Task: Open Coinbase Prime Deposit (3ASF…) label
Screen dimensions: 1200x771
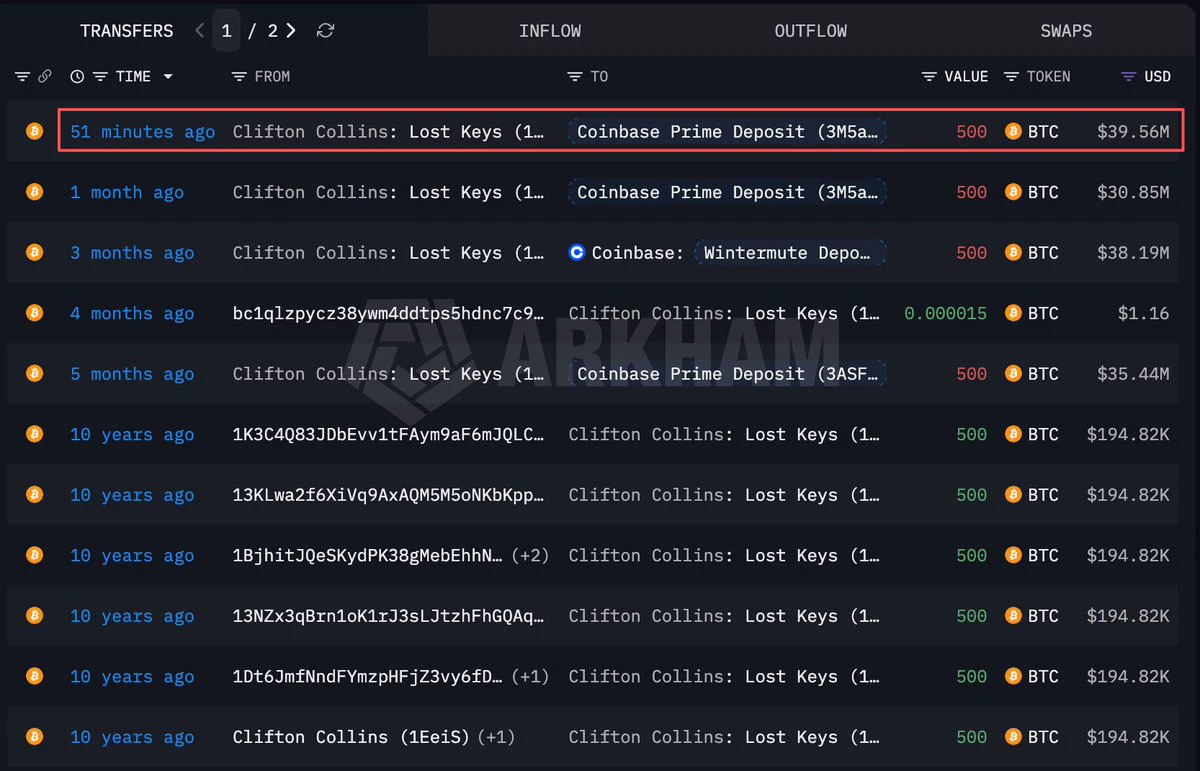Action: (727, 374)
